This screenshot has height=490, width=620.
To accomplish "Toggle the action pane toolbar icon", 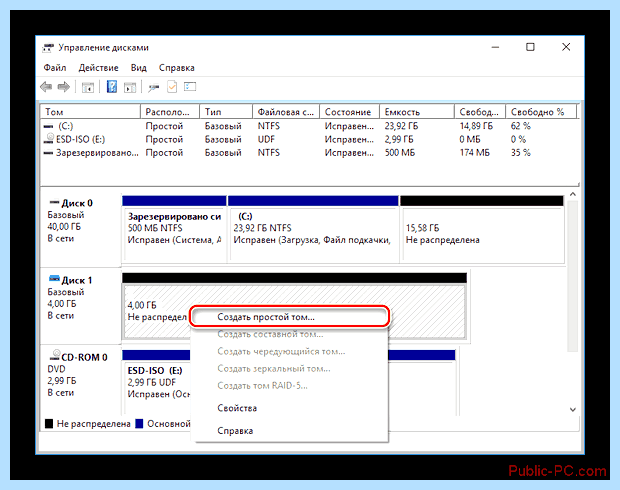I will (130, 87).
